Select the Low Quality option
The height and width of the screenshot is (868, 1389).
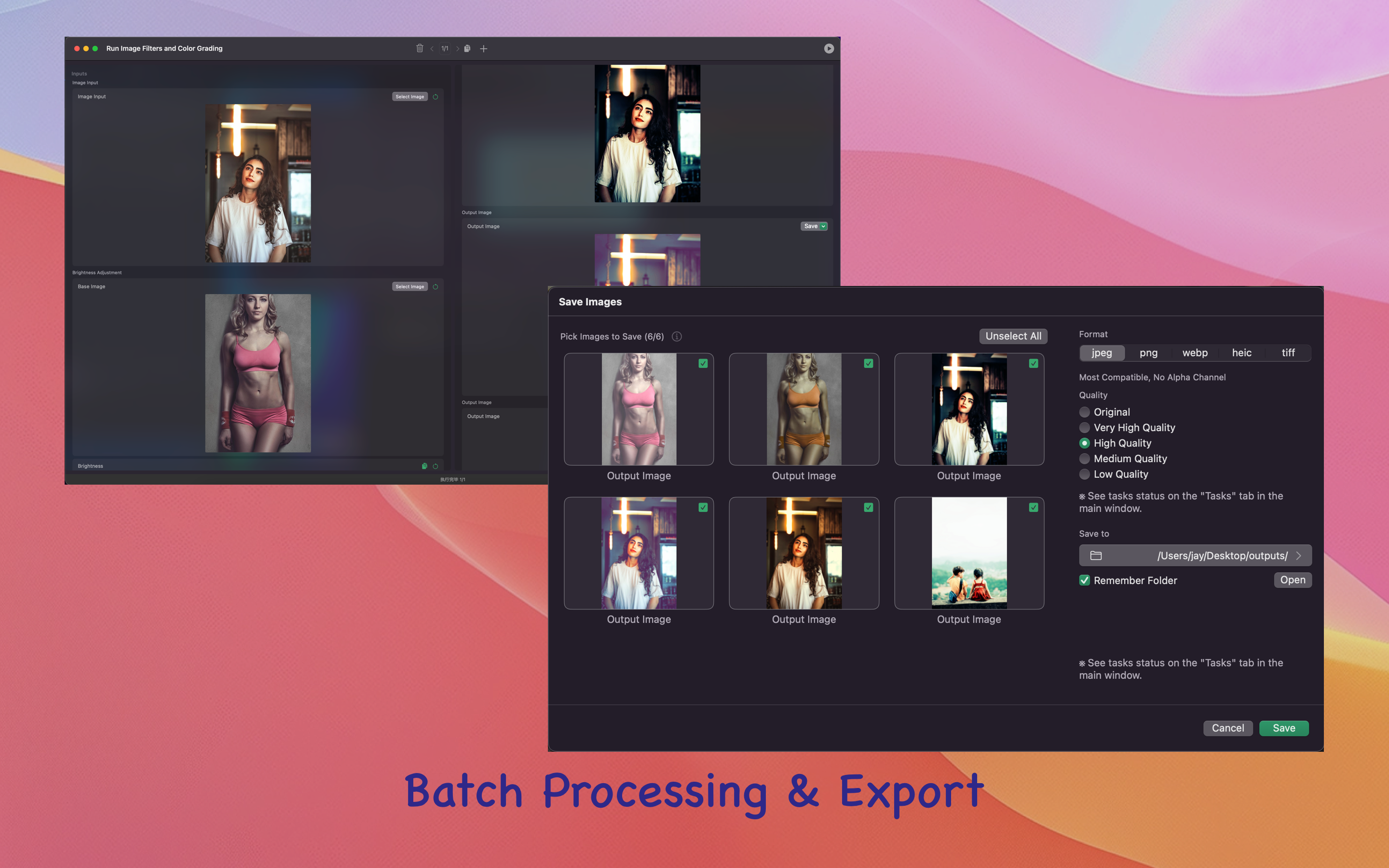point(1084,474)
